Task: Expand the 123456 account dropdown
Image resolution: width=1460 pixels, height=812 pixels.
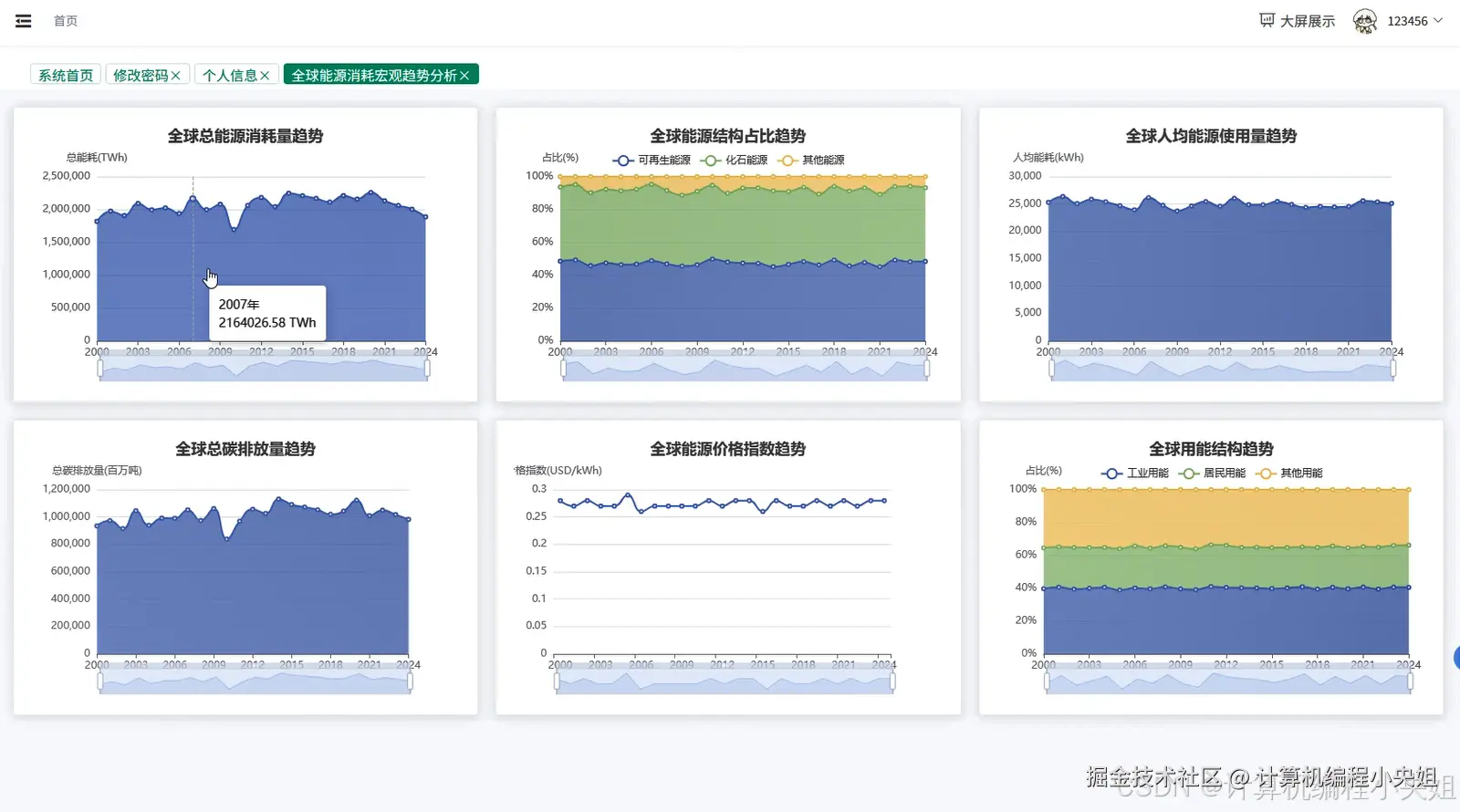Action: click(1415, 21)
